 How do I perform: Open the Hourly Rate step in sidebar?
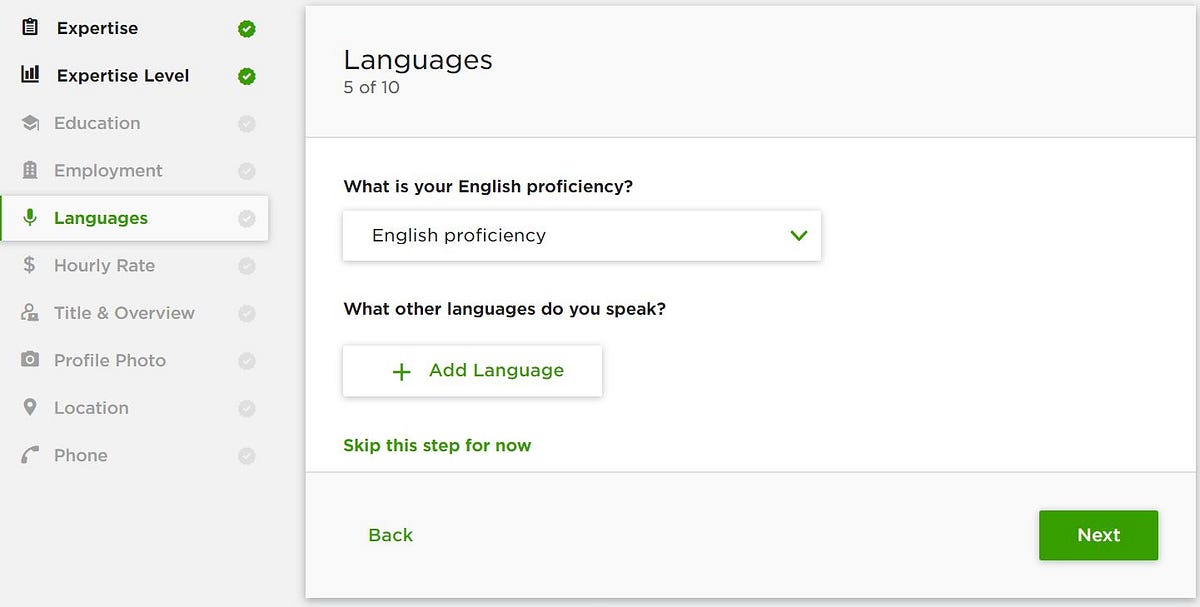point(104,265)
